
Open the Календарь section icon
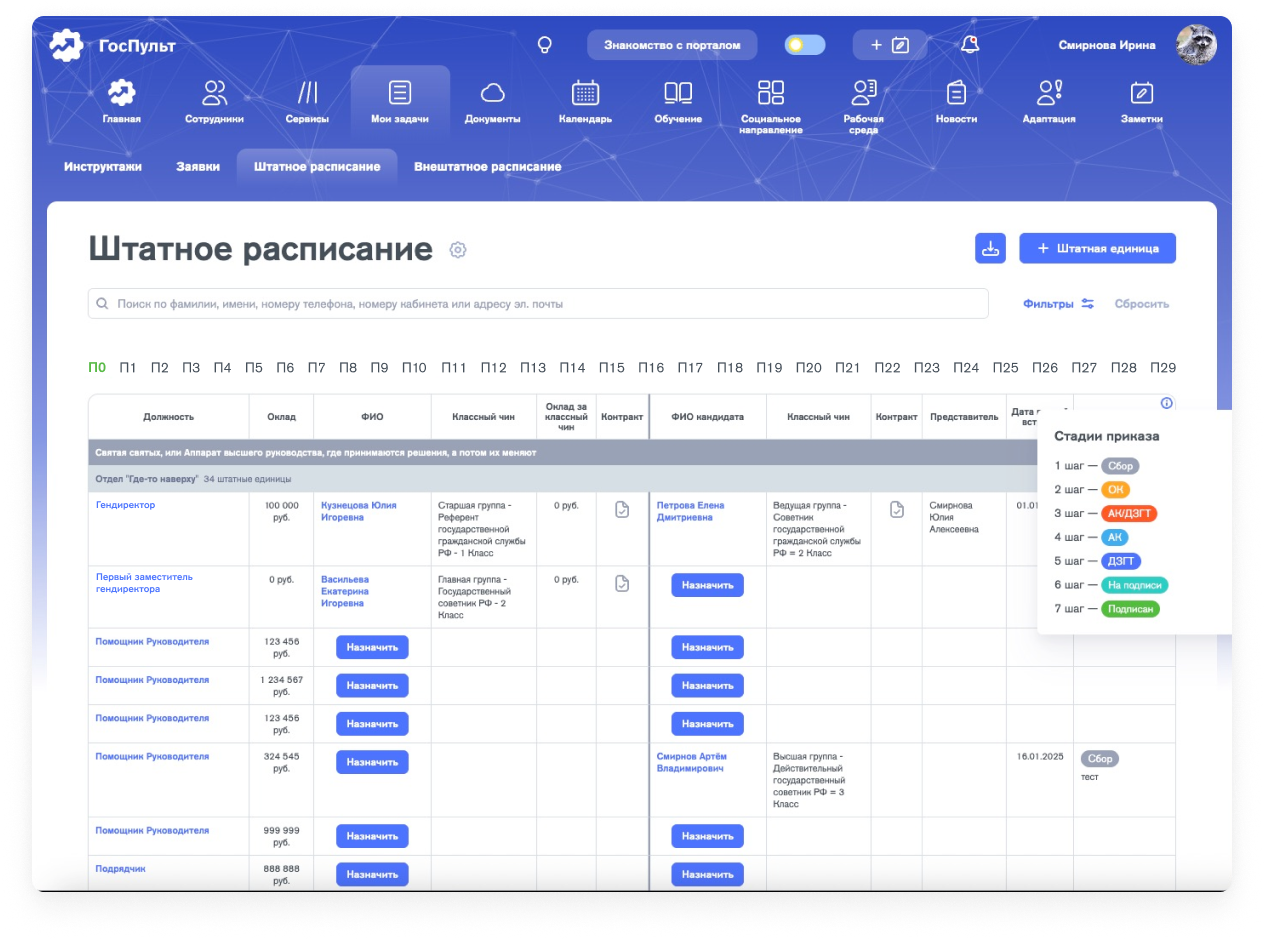coord(585,102)
